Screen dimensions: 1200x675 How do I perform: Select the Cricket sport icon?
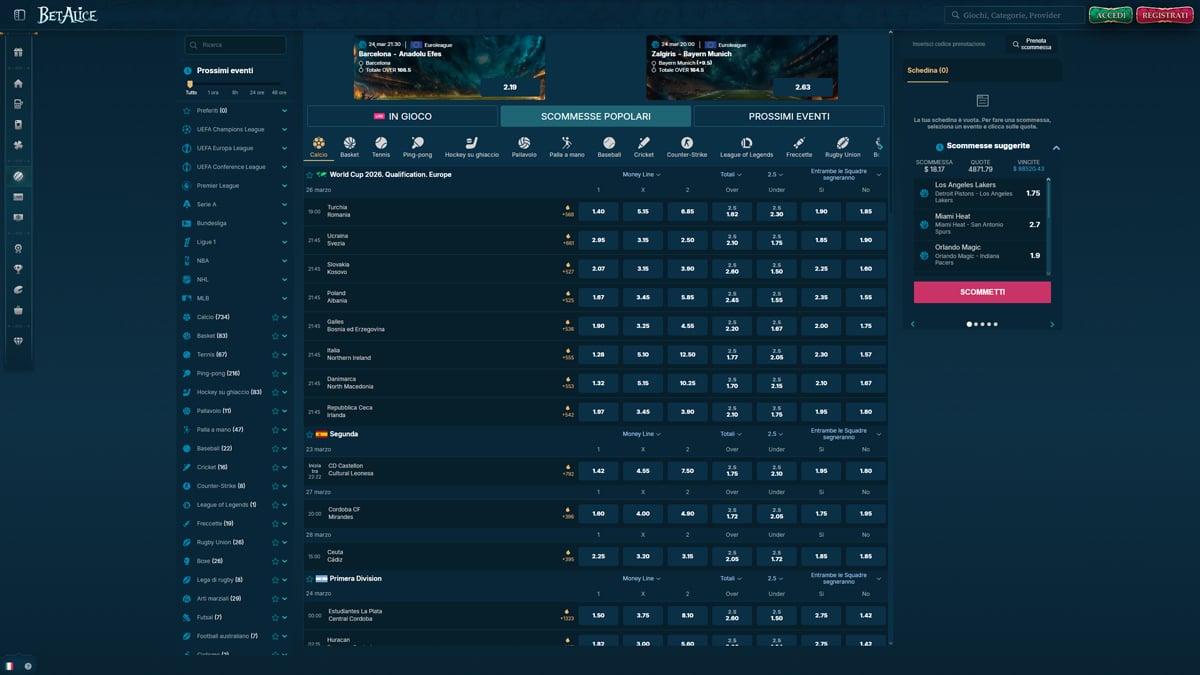coord(643,143)
